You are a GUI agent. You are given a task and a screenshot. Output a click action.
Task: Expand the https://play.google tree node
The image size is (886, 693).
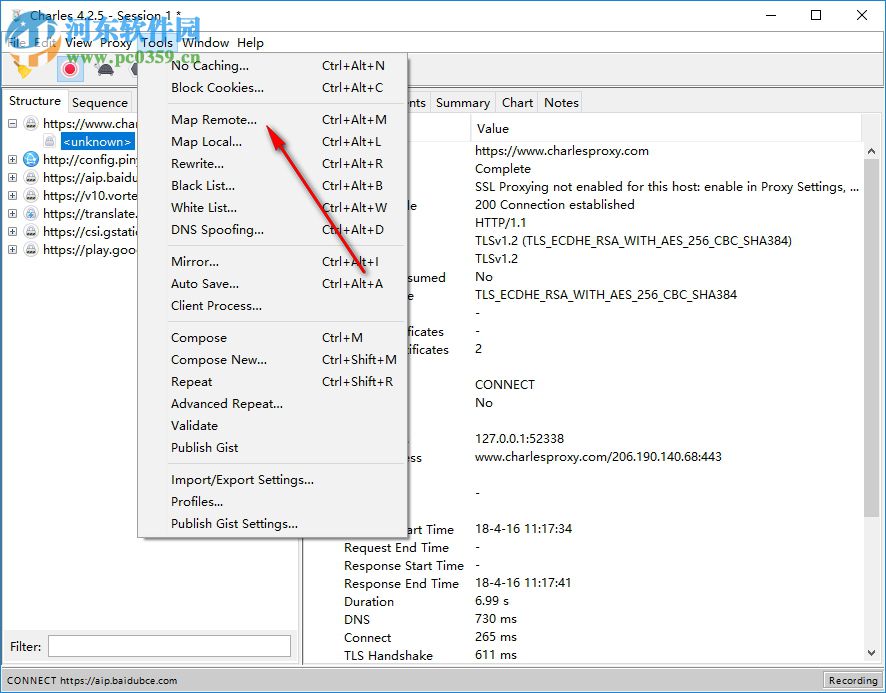click(x=12, y=250)
